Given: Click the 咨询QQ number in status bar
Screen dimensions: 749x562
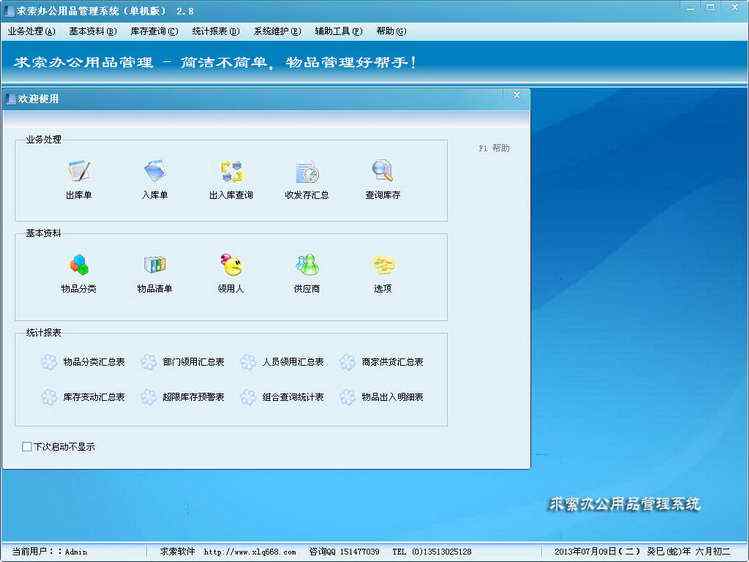Looking at the screenshot, I should [x=344, y=552].
